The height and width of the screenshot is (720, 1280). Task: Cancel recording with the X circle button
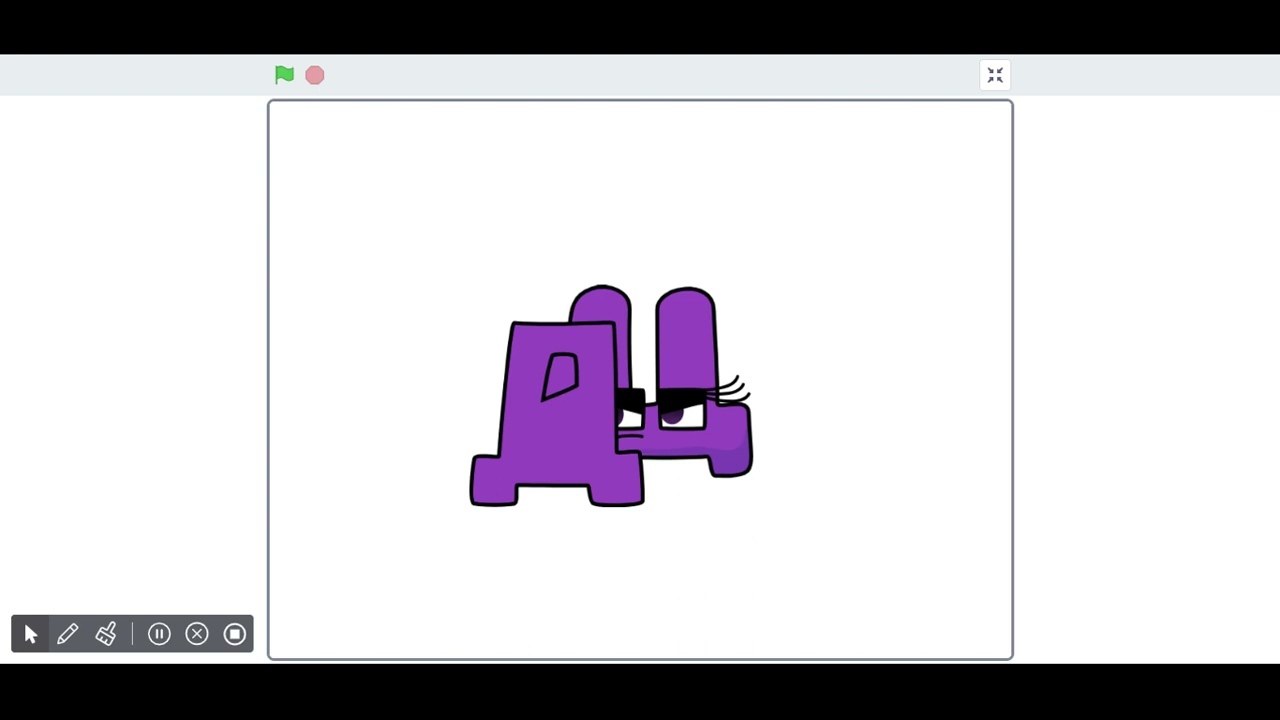[x=197, y=634]
